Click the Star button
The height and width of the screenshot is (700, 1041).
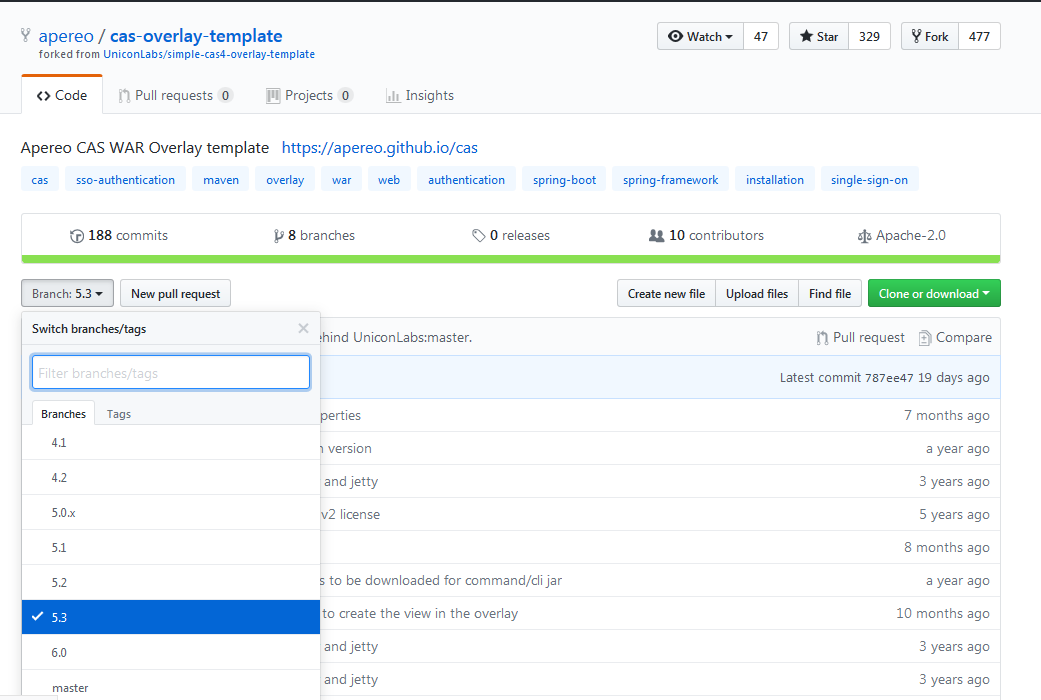tap(819, 37)
